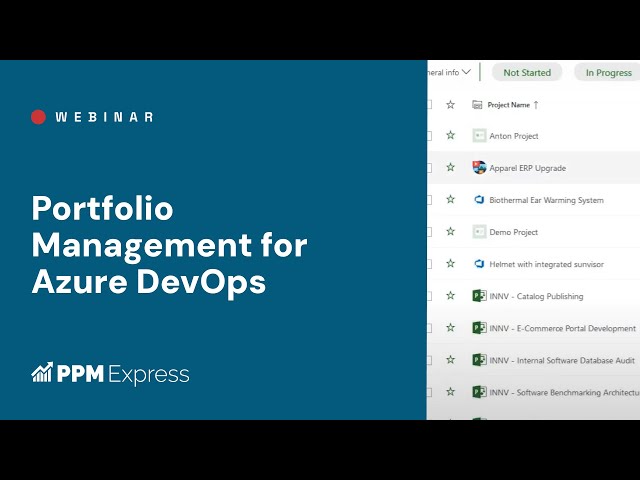
Task: Sort by the Project Name column arrow
Action: 536,105
